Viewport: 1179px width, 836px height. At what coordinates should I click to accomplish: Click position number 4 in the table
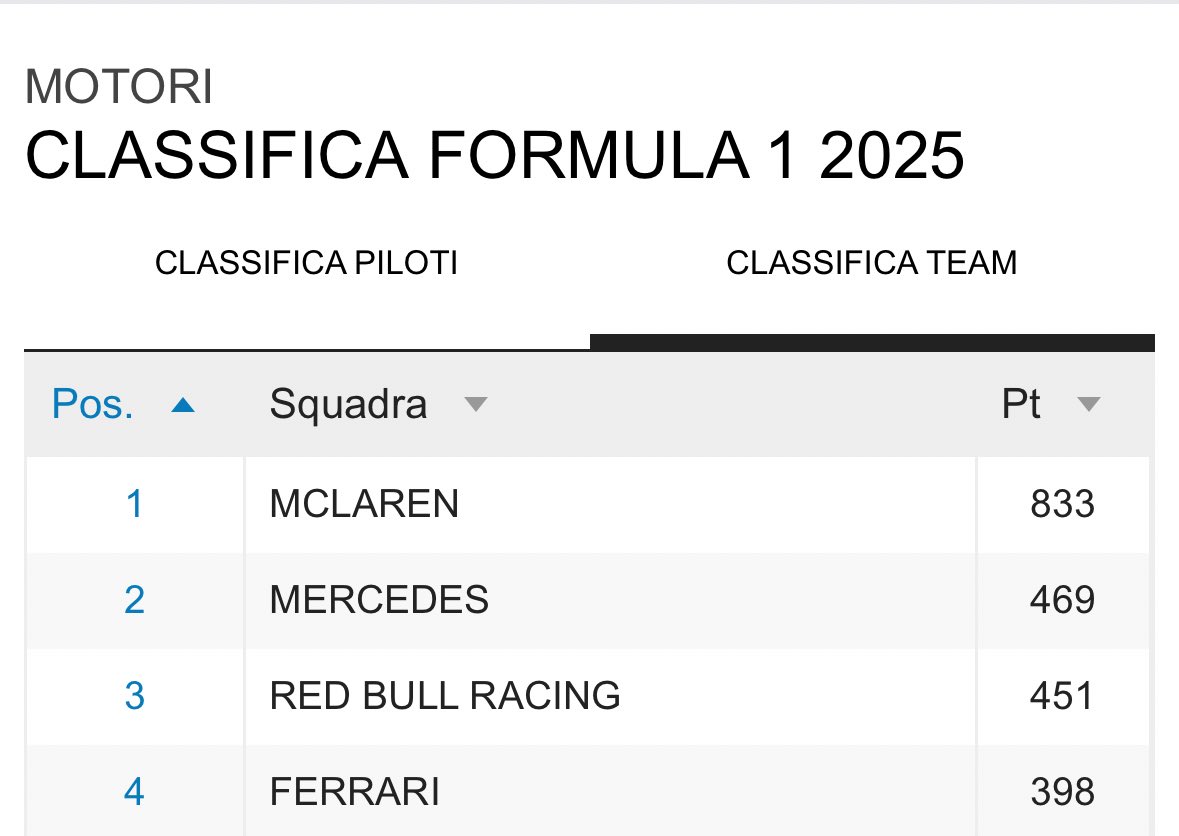pyautogui.click(x=135, y=792)
